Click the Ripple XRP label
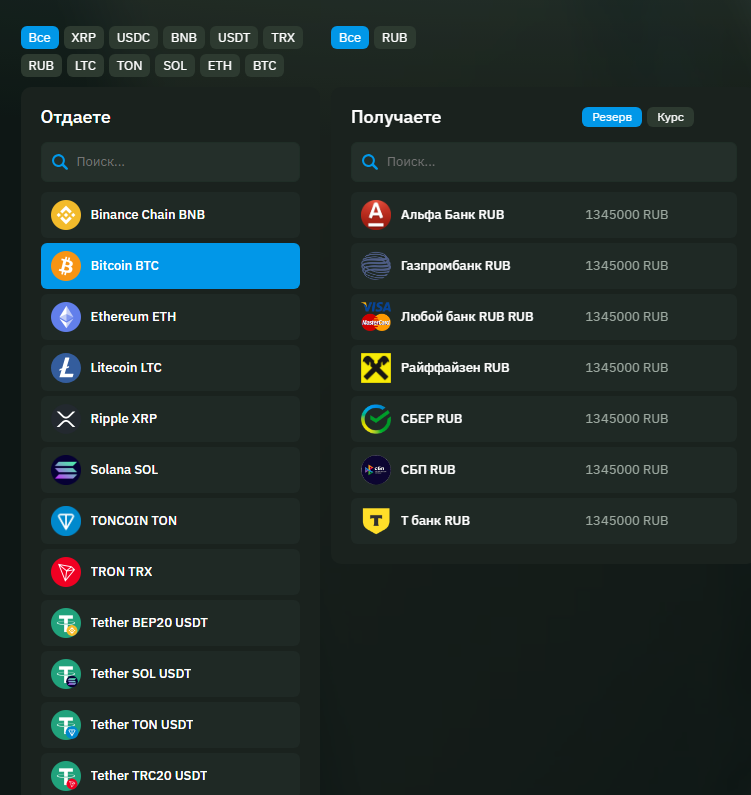 124,419
